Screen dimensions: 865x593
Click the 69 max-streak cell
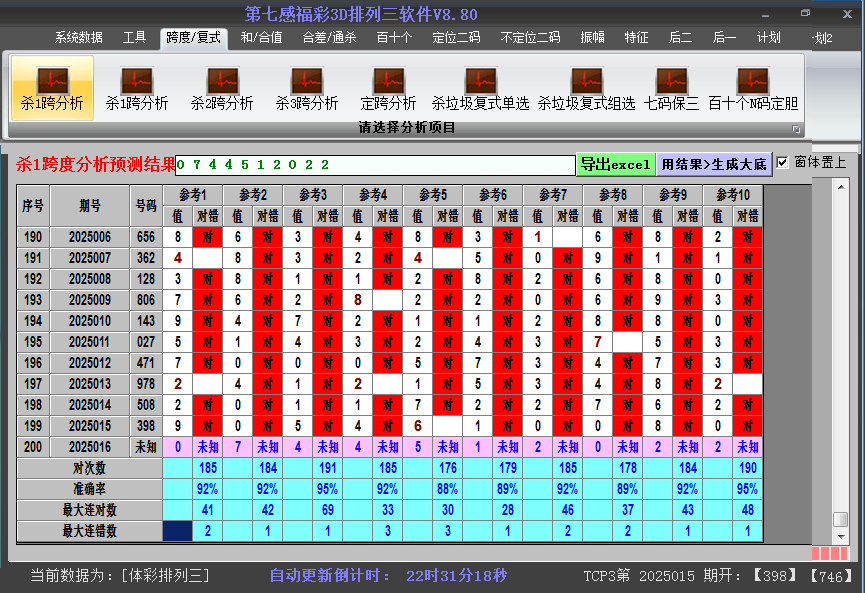click(328, 510)
